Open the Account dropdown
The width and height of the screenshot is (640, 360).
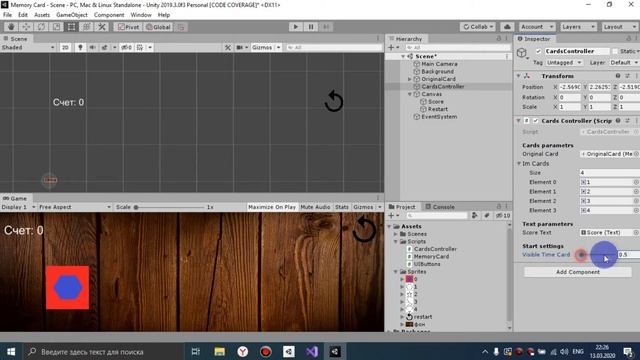(x=537, y=27)
